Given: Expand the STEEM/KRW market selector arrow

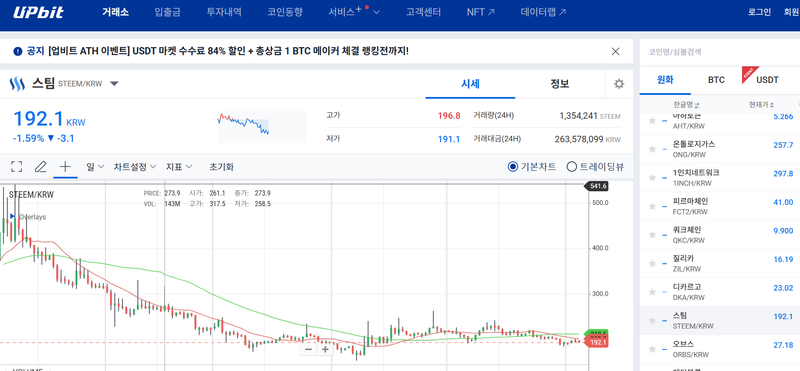Looking at the screenshot, I should point(114,84).
